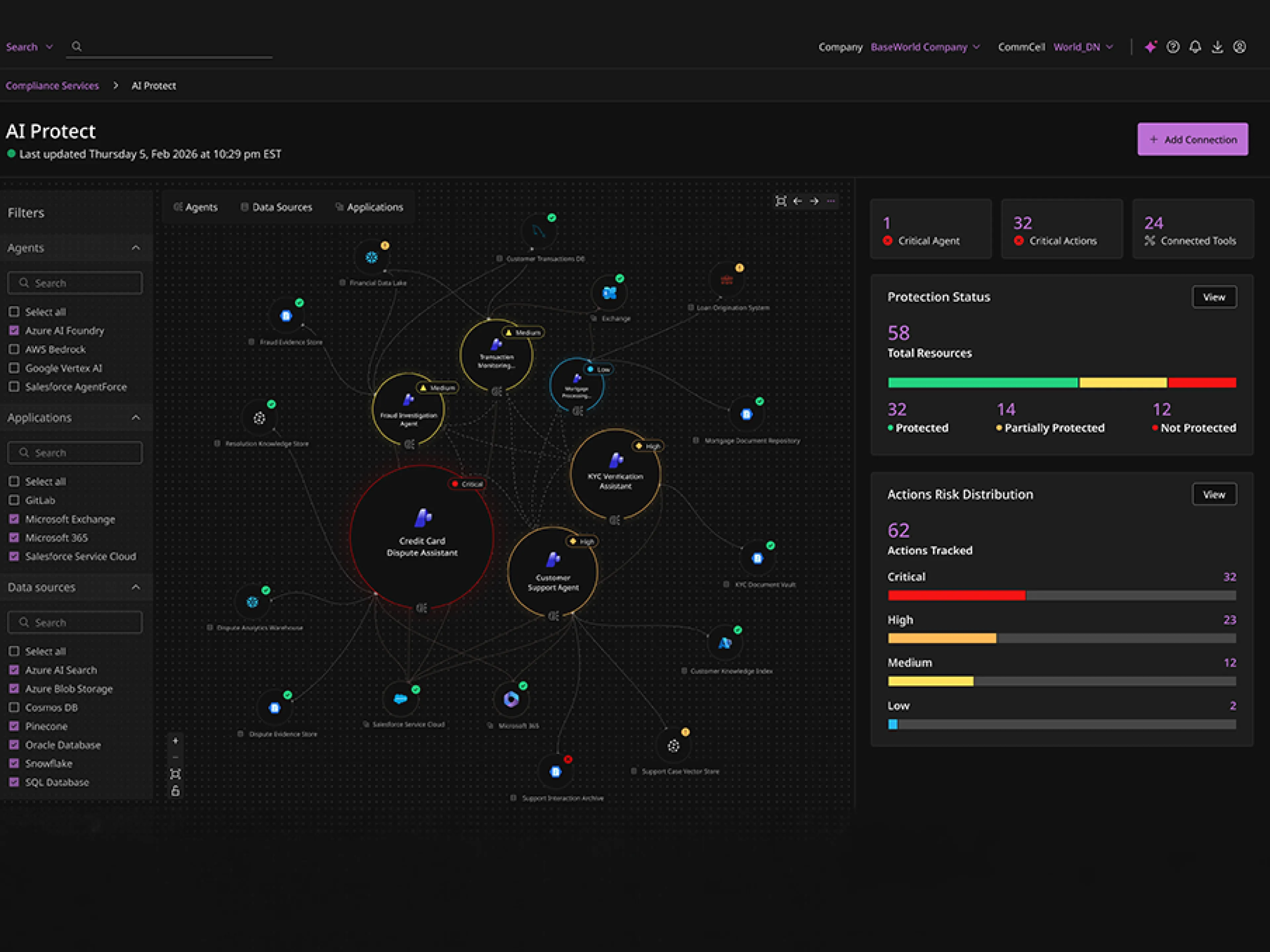Screen dimensions: 1270x952
Task: Collapse the Agents filter section
Action: [136, 248]
